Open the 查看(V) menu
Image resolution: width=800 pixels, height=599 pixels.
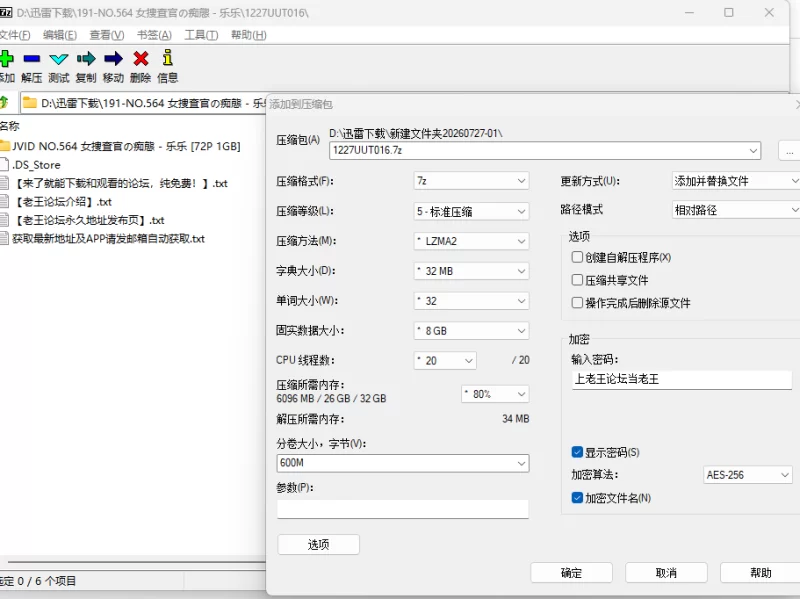pos(107,35)
